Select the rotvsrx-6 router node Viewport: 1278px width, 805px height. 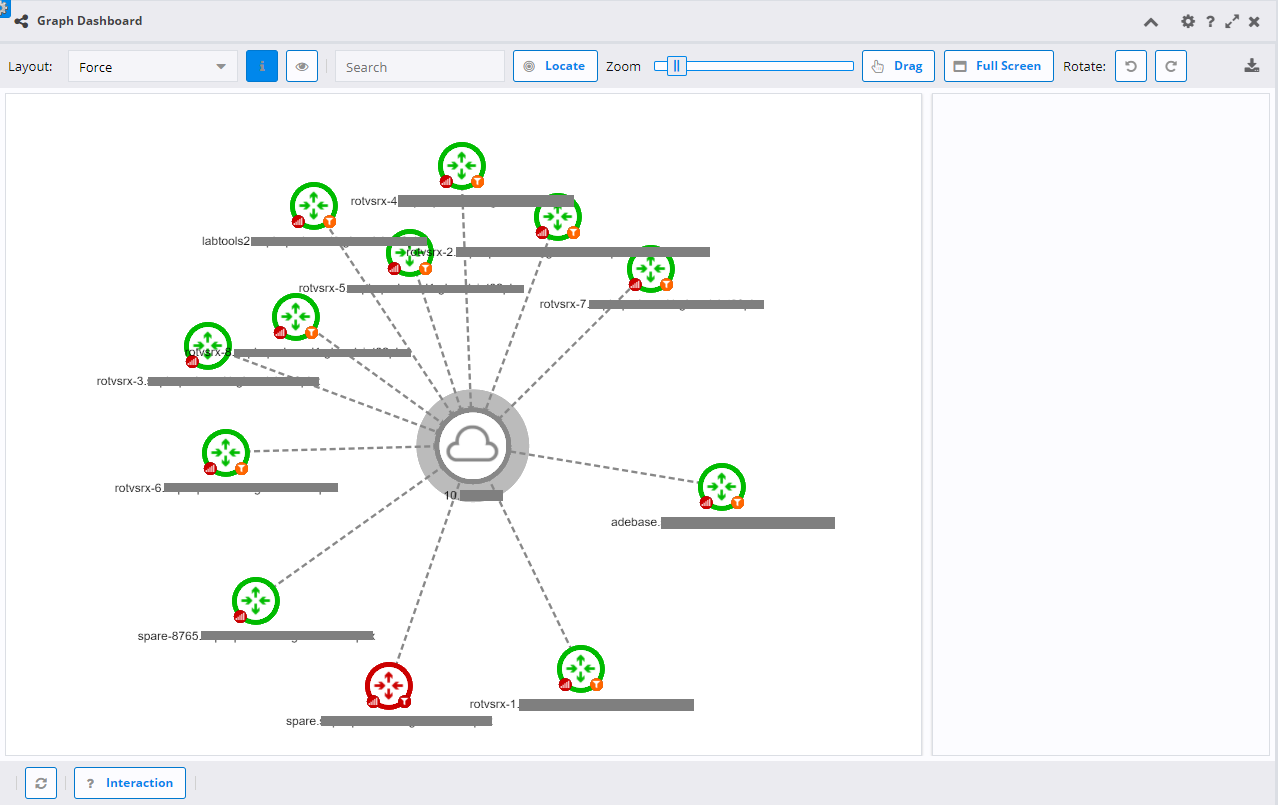[x=226, y=453]
